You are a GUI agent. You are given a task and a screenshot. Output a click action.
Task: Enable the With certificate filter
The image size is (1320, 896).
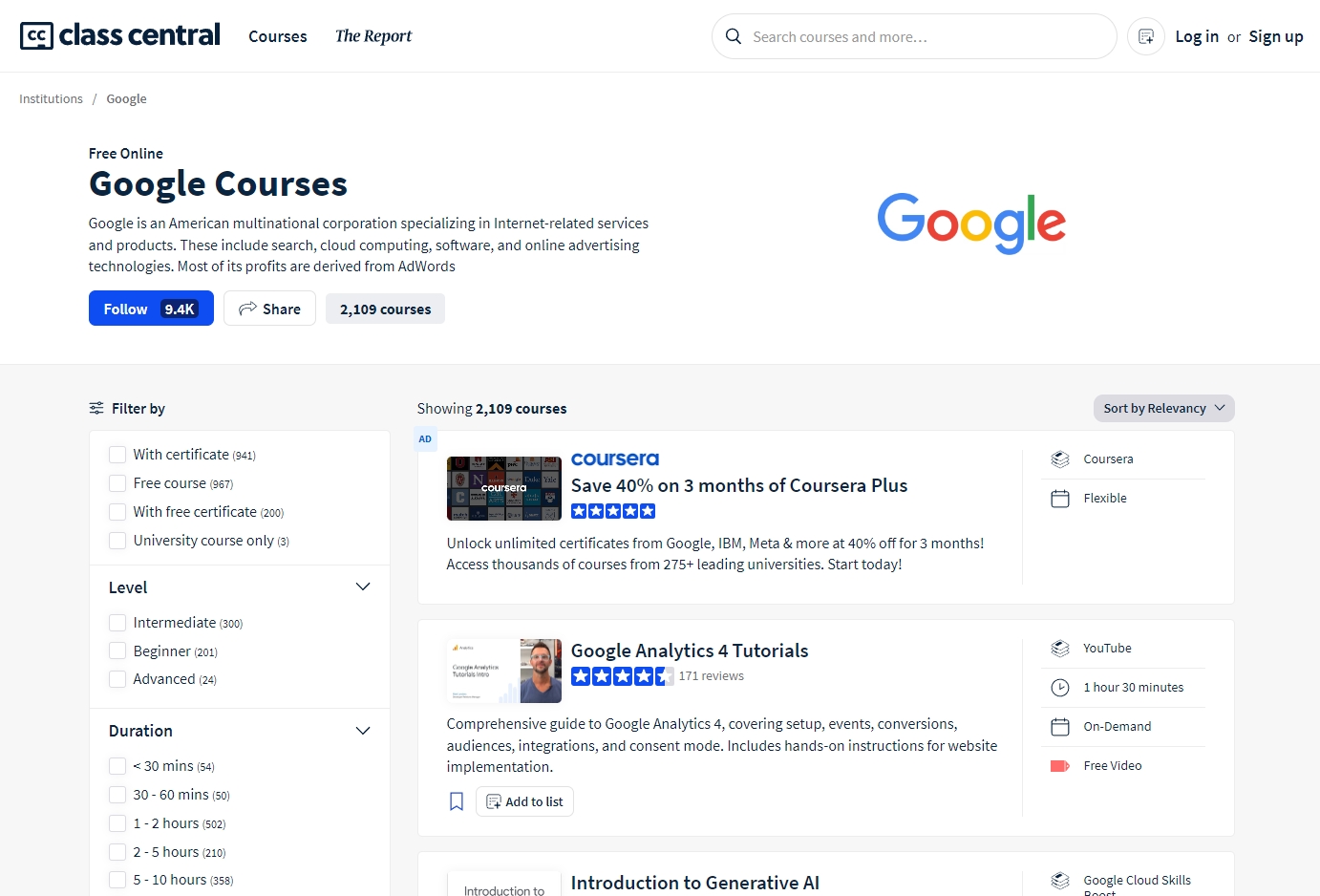[117, 455]
